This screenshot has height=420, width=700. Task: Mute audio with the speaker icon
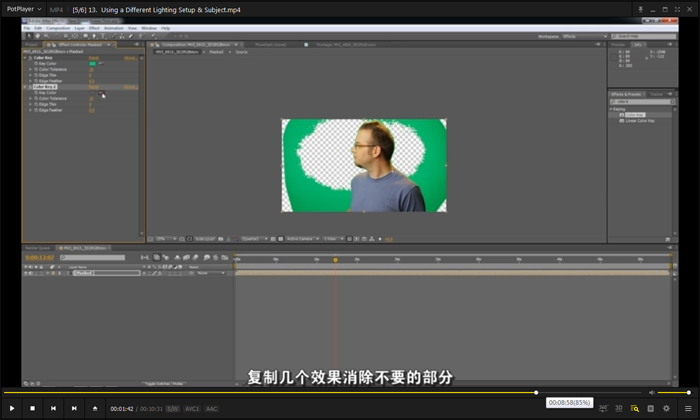tap(650, 393)
